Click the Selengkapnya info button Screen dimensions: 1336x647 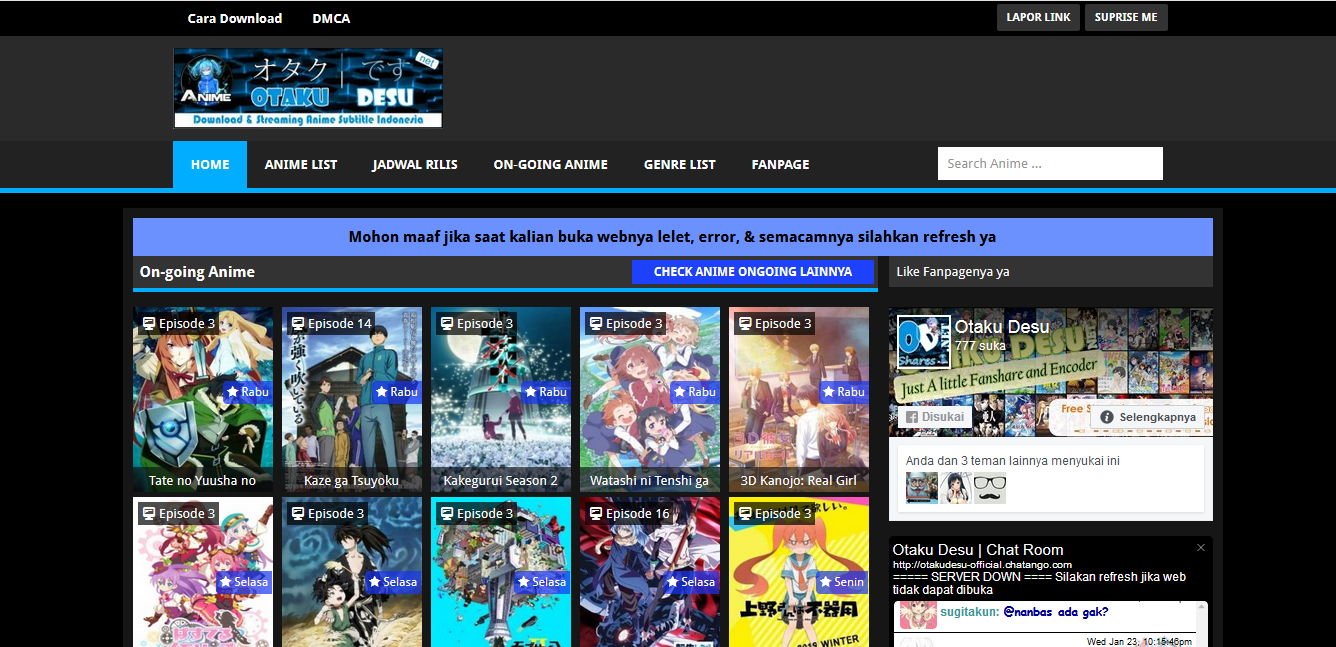tap(1147, 417)
